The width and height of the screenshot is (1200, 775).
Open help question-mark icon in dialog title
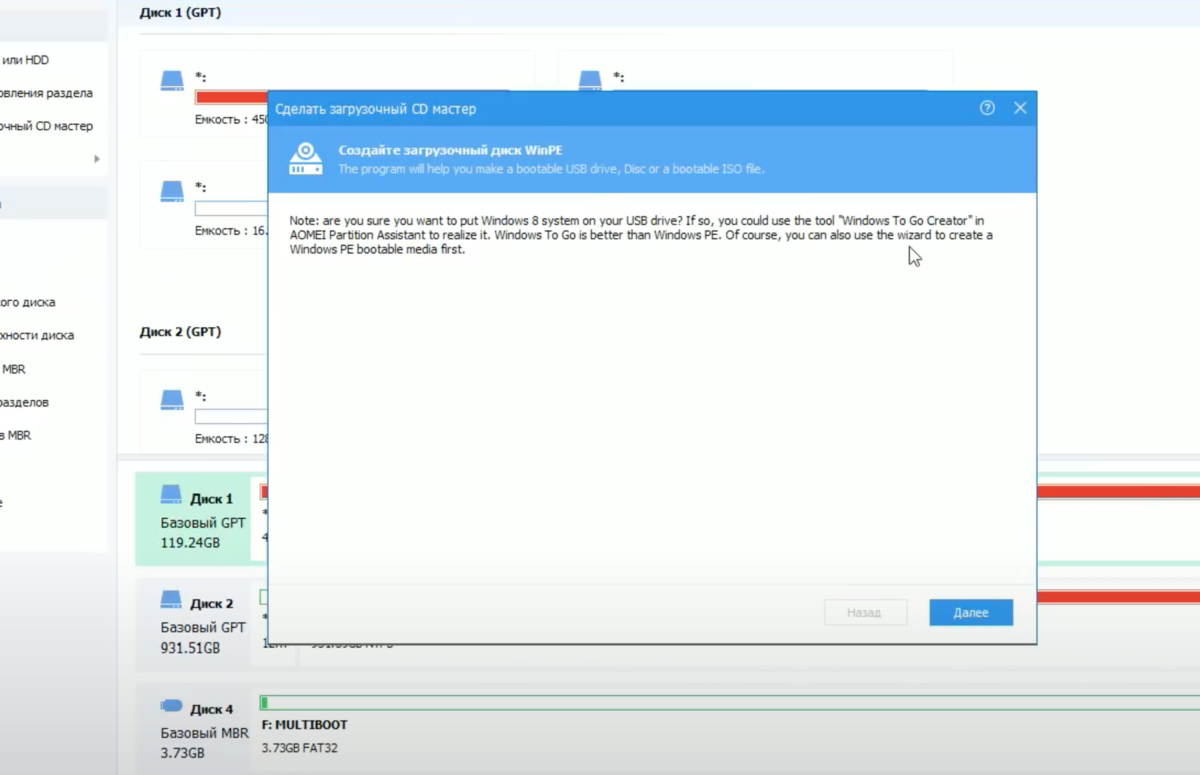pos(987,108)
